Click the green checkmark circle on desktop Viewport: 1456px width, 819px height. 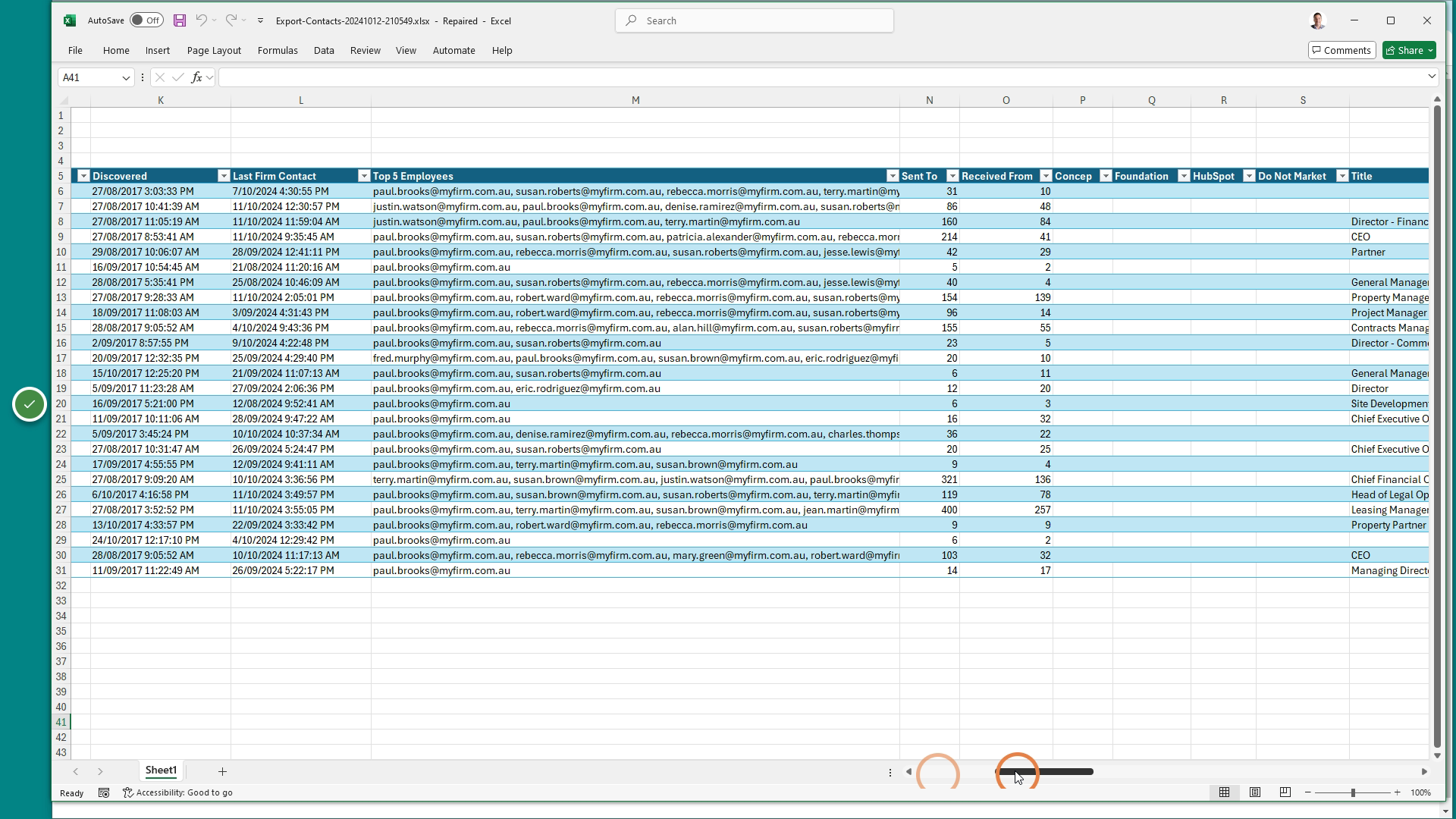(x=30, y=404)
